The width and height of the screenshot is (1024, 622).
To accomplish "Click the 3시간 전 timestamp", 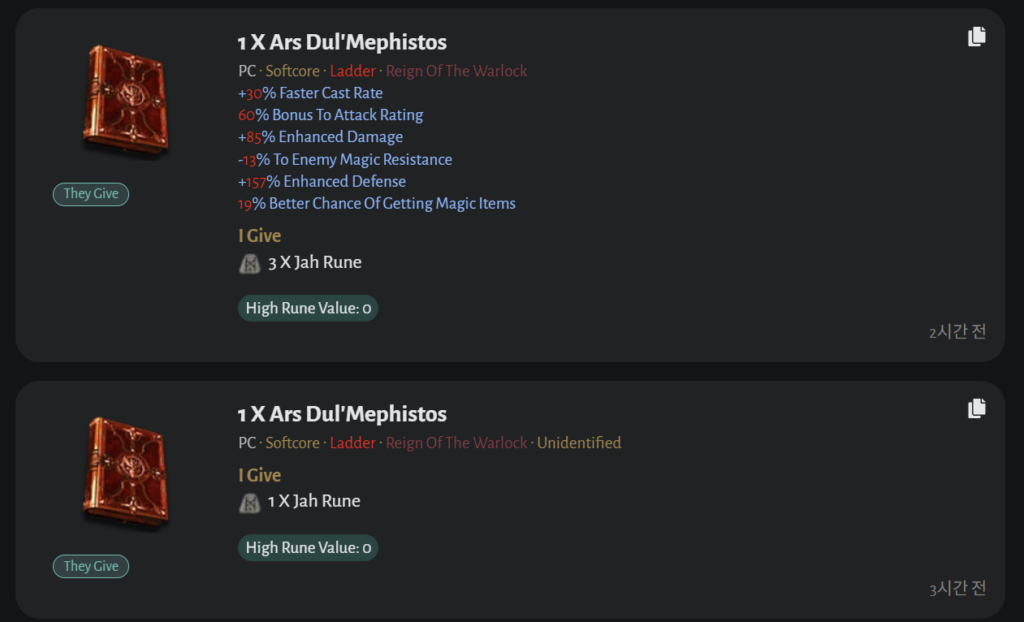I will [957, 588].
